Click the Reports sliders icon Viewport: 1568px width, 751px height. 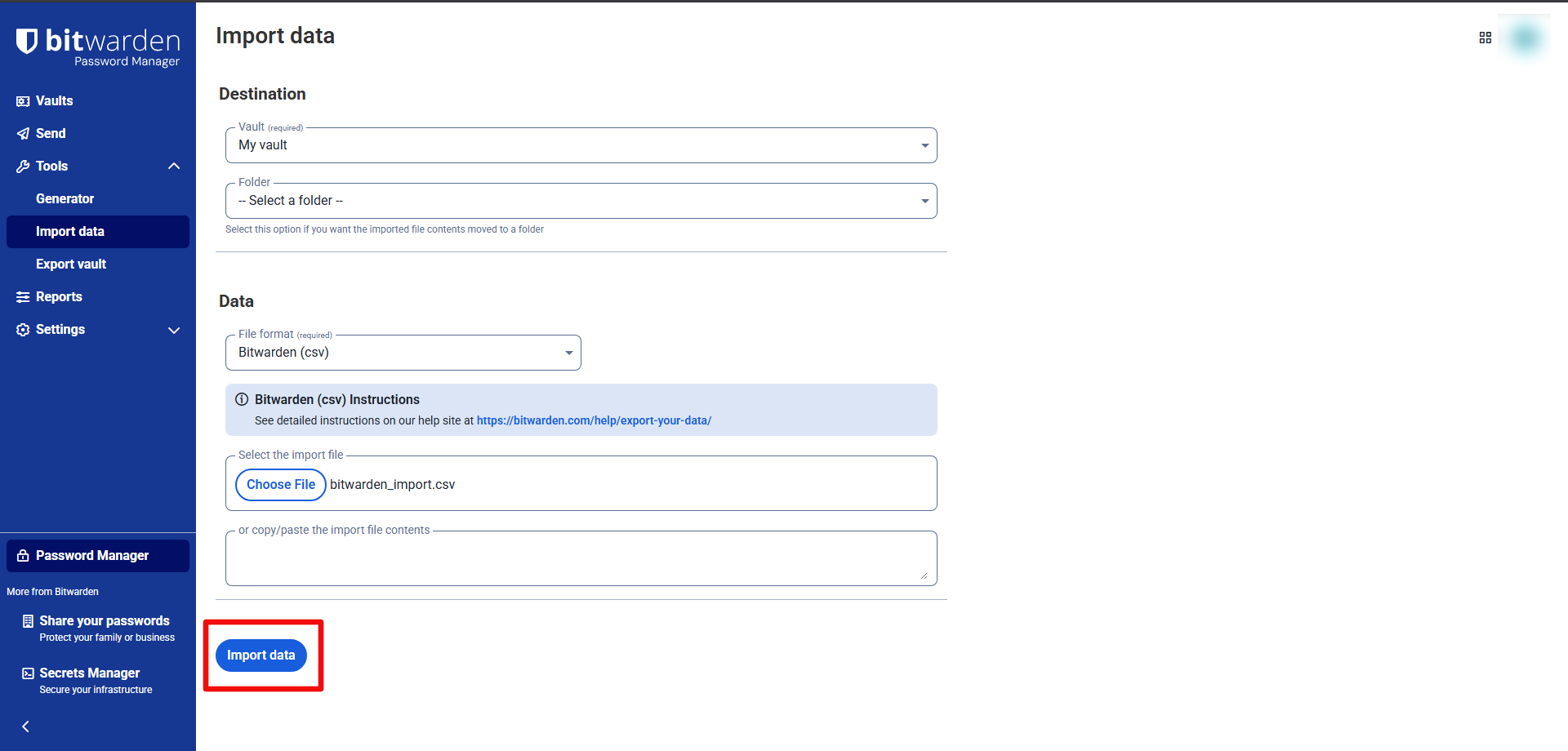pyautogui.click(x=23, y=297)
